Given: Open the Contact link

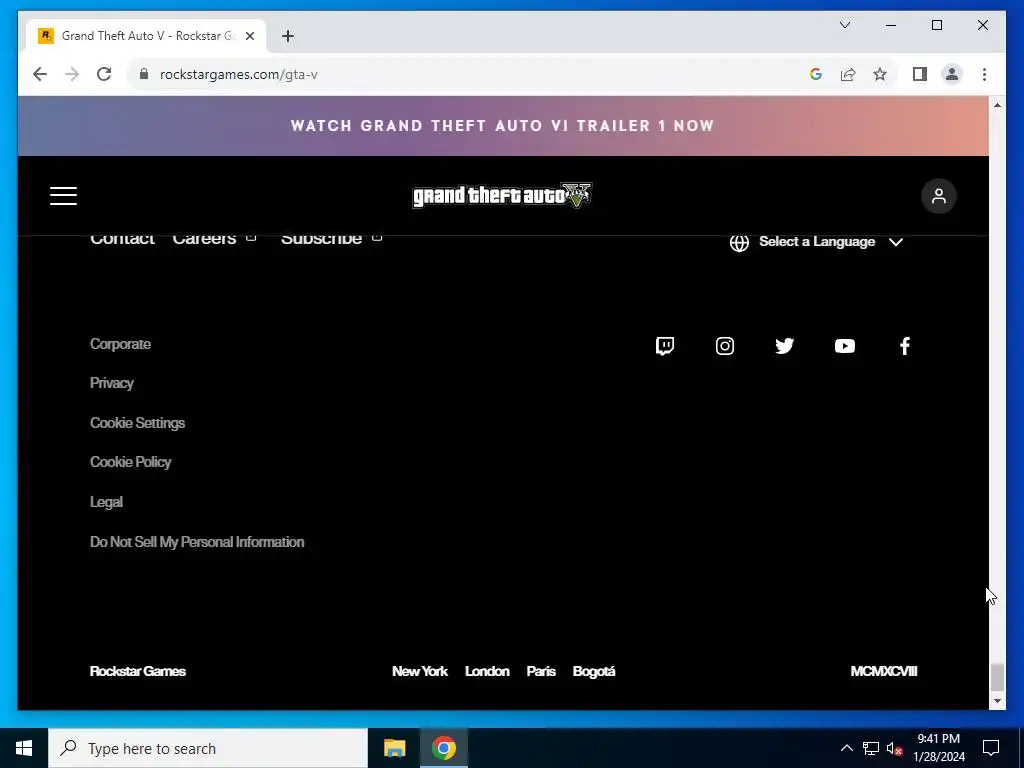Looking at the screenshot, I should [x=122, y=238].
